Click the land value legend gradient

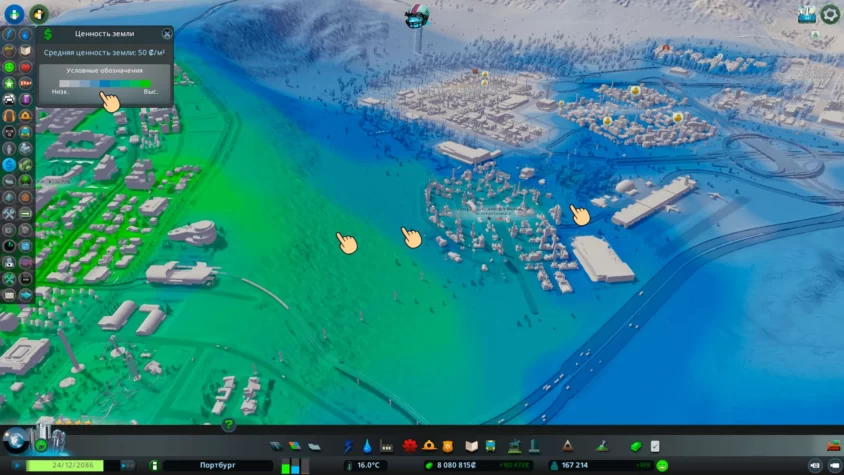pyautogui.click(x=104, y=83)
